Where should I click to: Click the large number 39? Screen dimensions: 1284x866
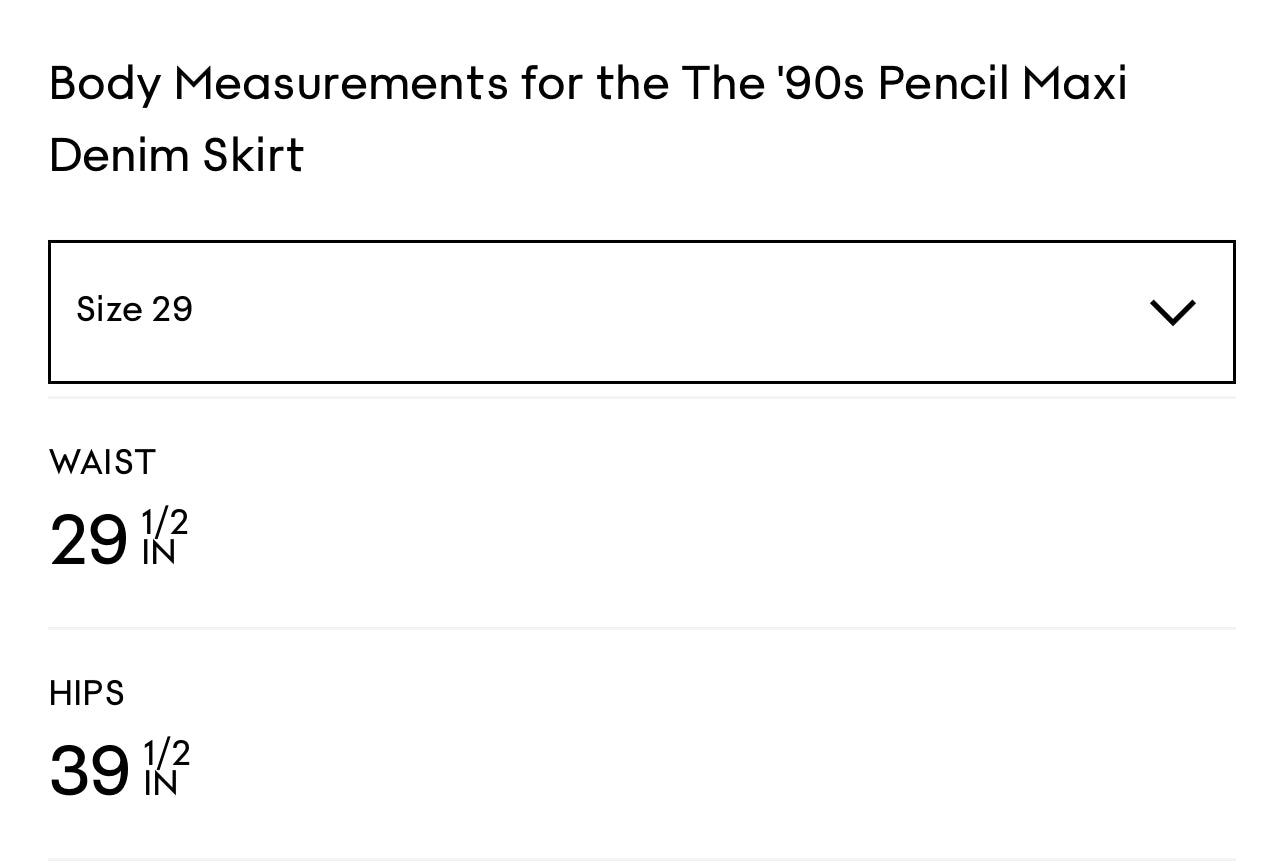pyautogui.click(x=88, y=768)
